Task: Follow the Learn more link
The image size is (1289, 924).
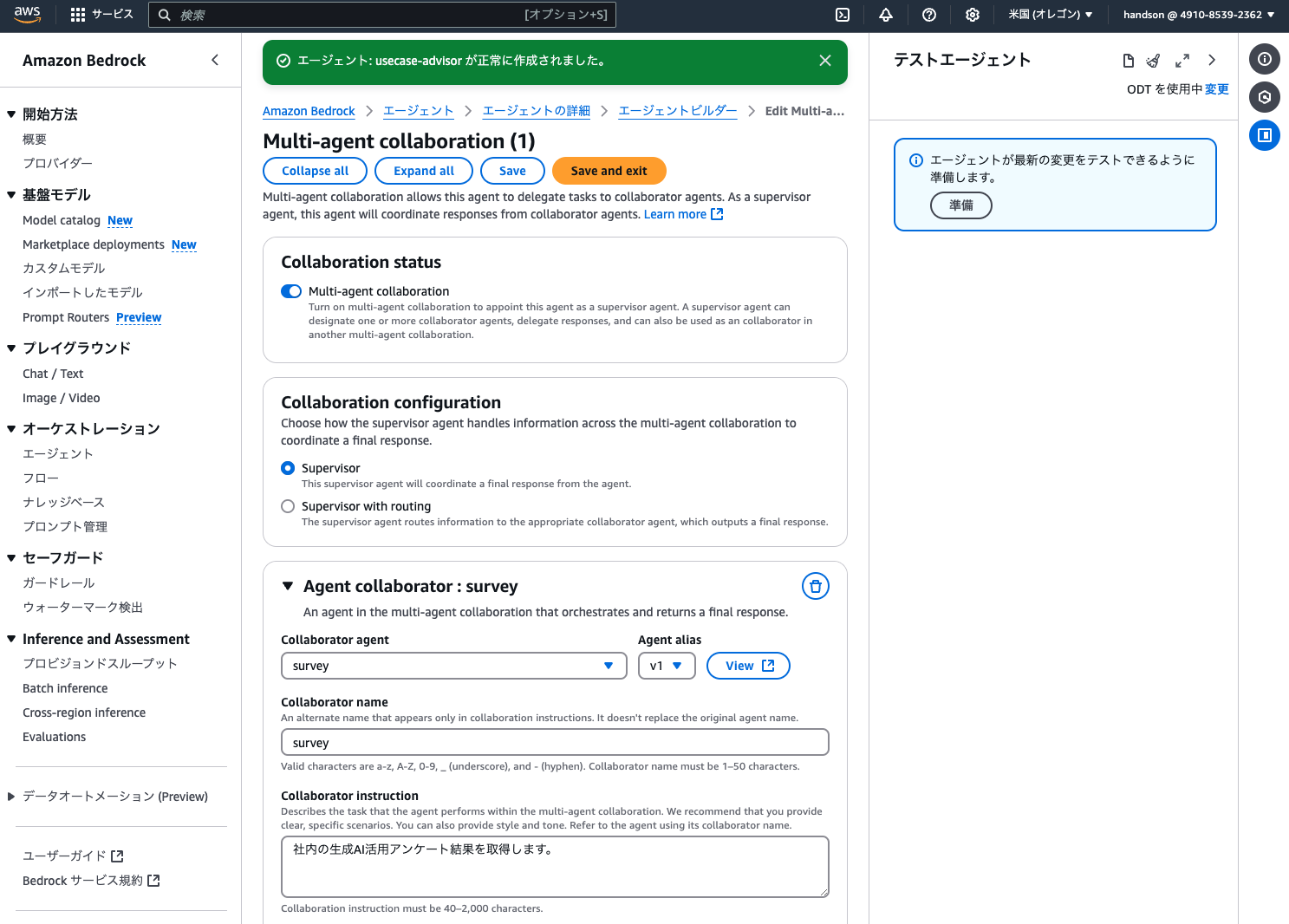Action: (675, 214)
